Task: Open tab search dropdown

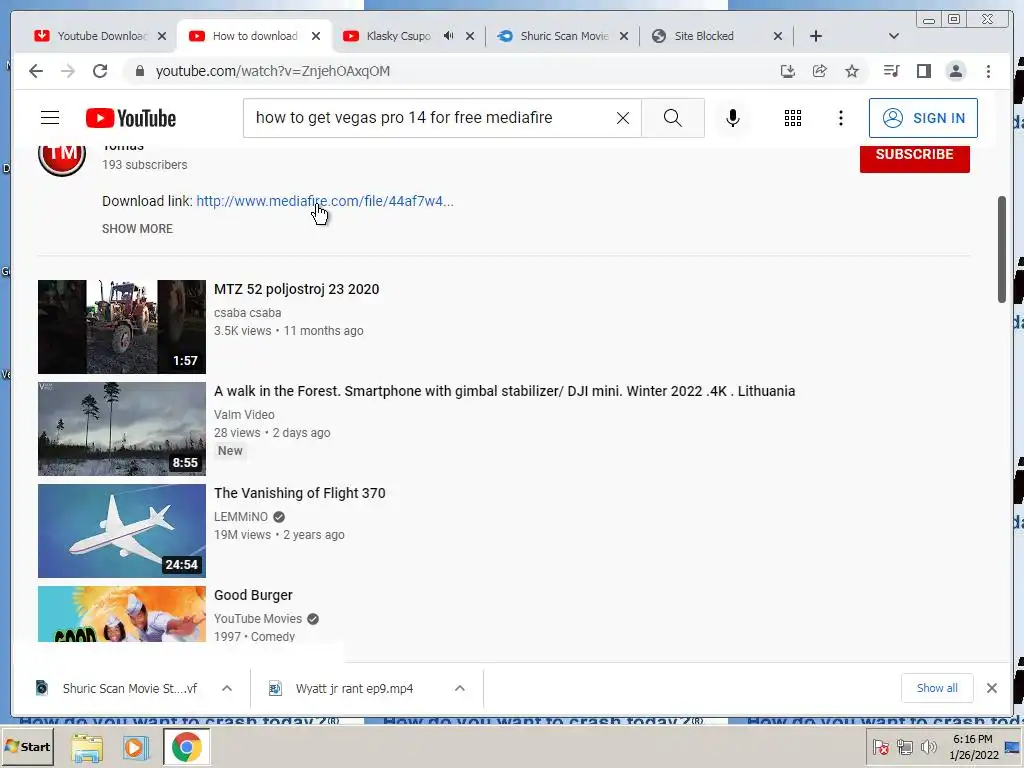Action: point(894,36)
